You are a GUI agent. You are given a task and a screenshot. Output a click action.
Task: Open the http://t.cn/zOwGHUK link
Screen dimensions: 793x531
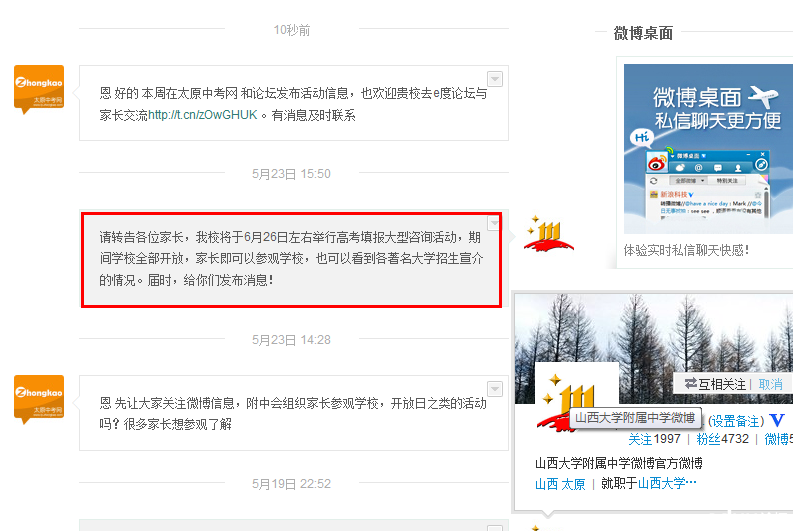pos(203,115)
